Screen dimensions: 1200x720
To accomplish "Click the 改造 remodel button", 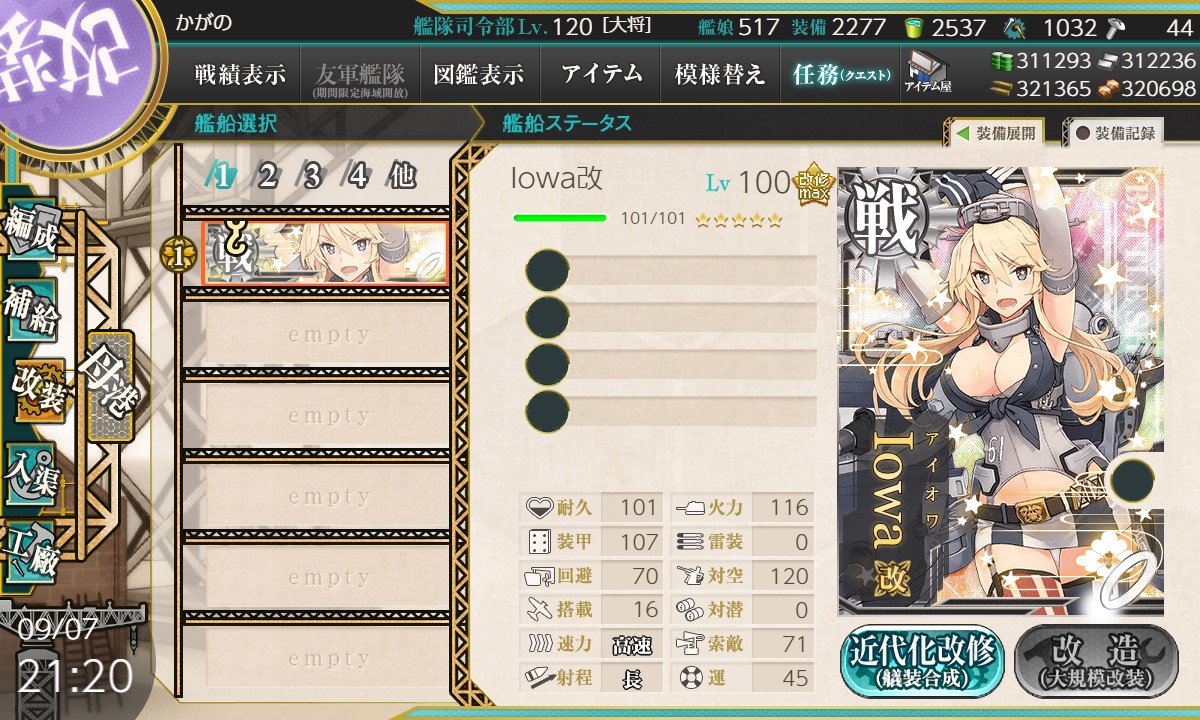I will tap(1096, 661).
